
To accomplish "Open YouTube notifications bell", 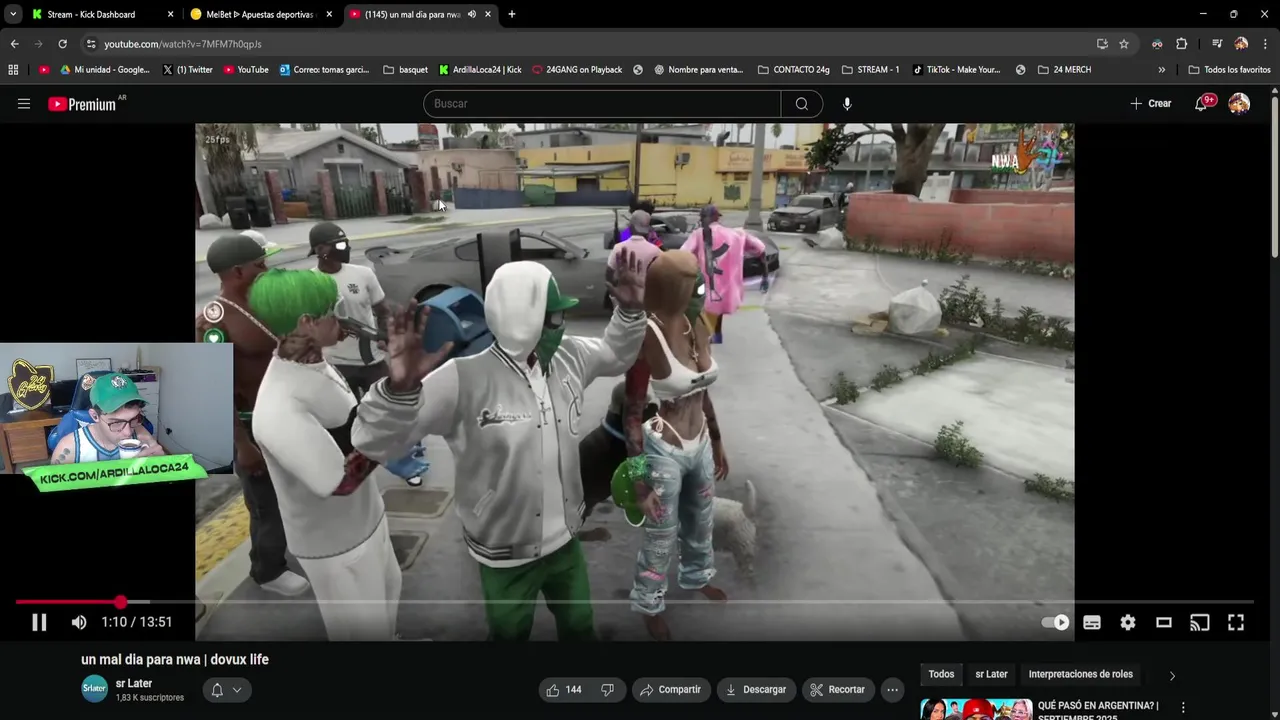I will pos(1202,104).
